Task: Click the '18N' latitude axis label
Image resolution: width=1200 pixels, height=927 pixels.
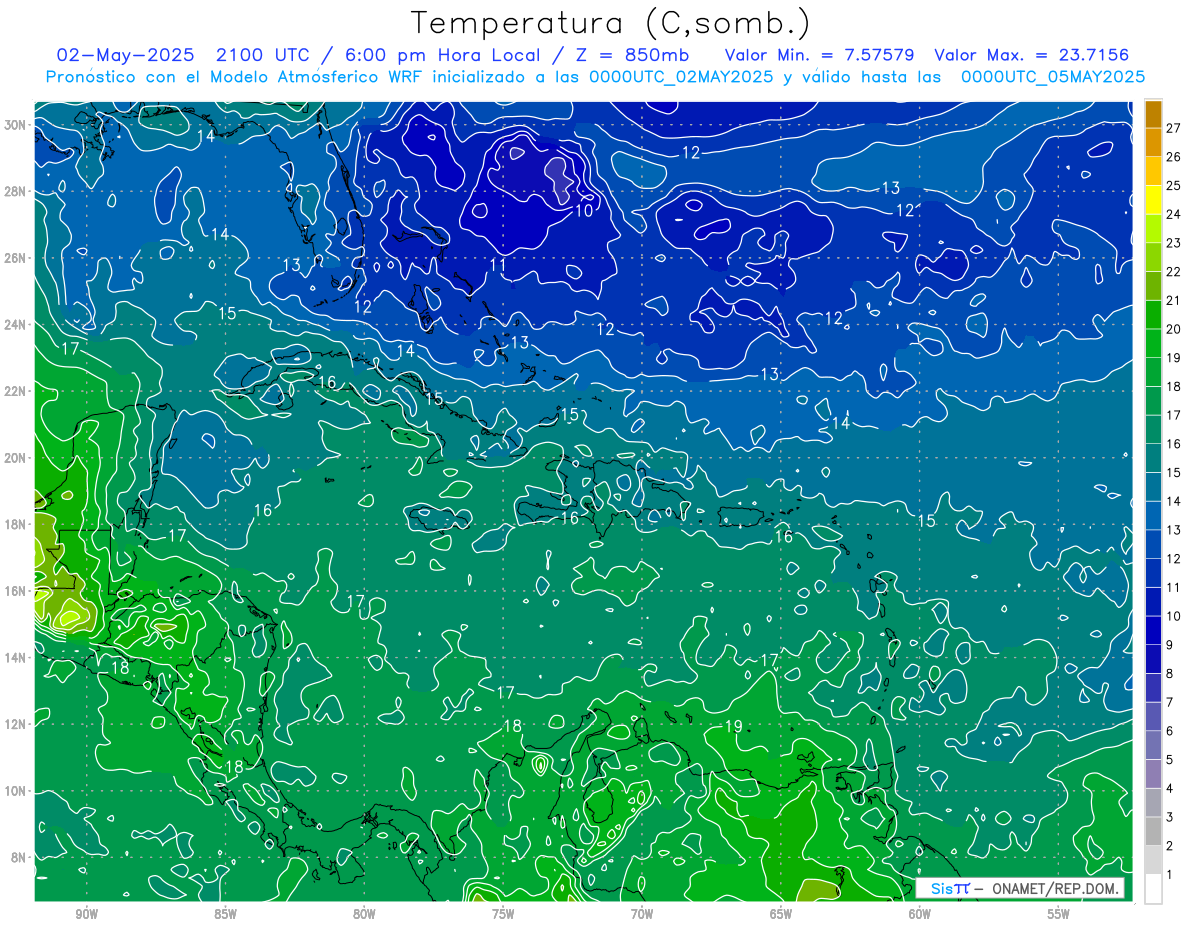Action: [x=17, y=524]
